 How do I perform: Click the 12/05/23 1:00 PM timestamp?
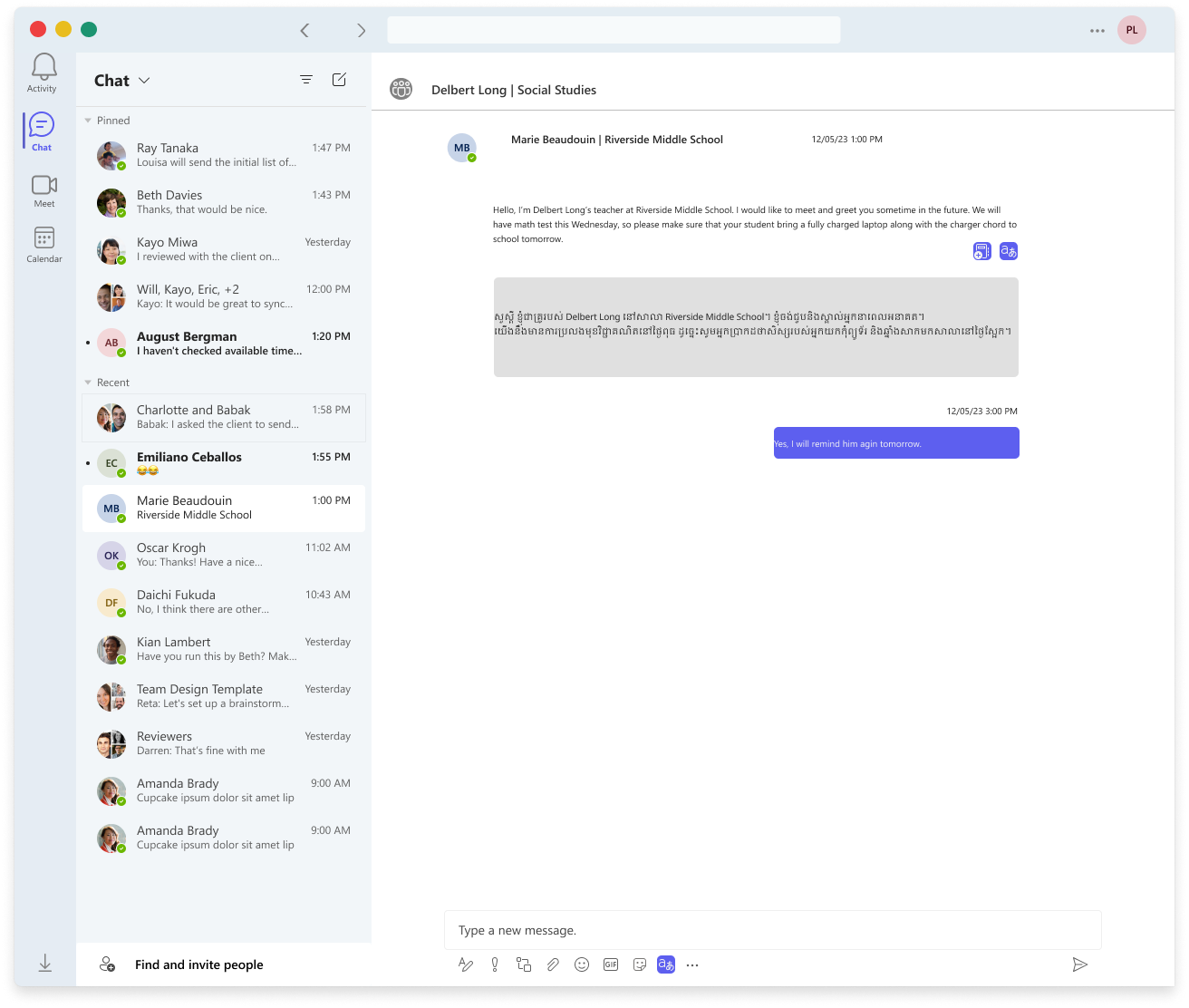coord(847,140)
